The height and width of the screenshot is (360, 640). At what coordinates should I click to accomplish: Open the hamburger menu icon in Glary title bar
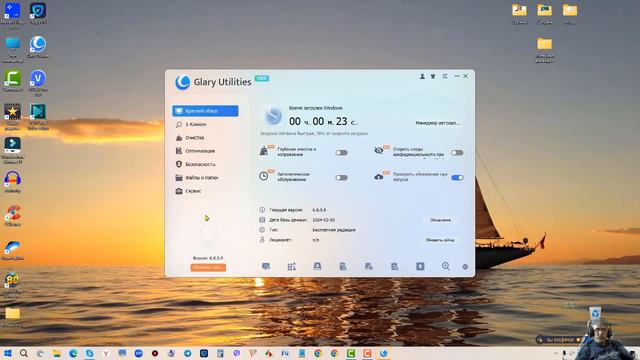coord(445,76)
